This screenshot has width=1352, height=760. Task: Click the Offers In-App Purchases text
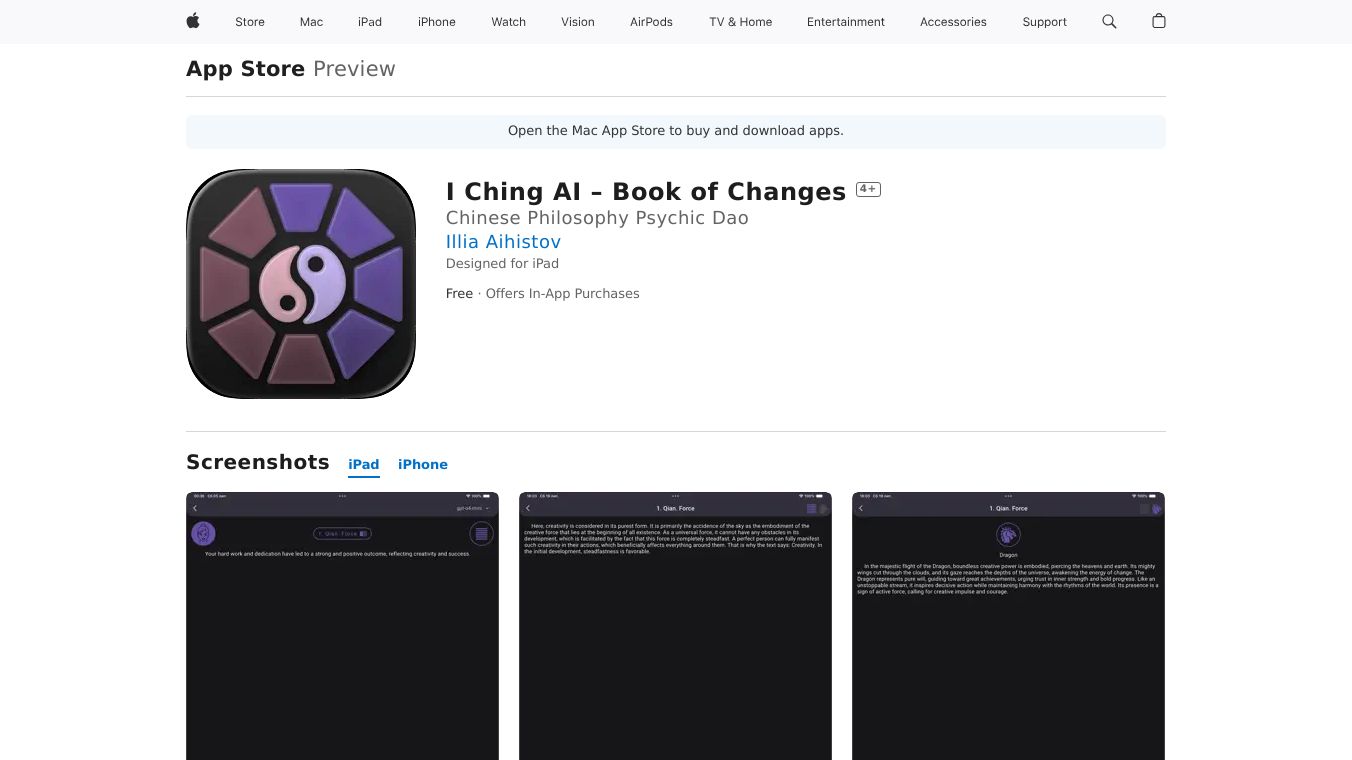[x=562, y=294]
